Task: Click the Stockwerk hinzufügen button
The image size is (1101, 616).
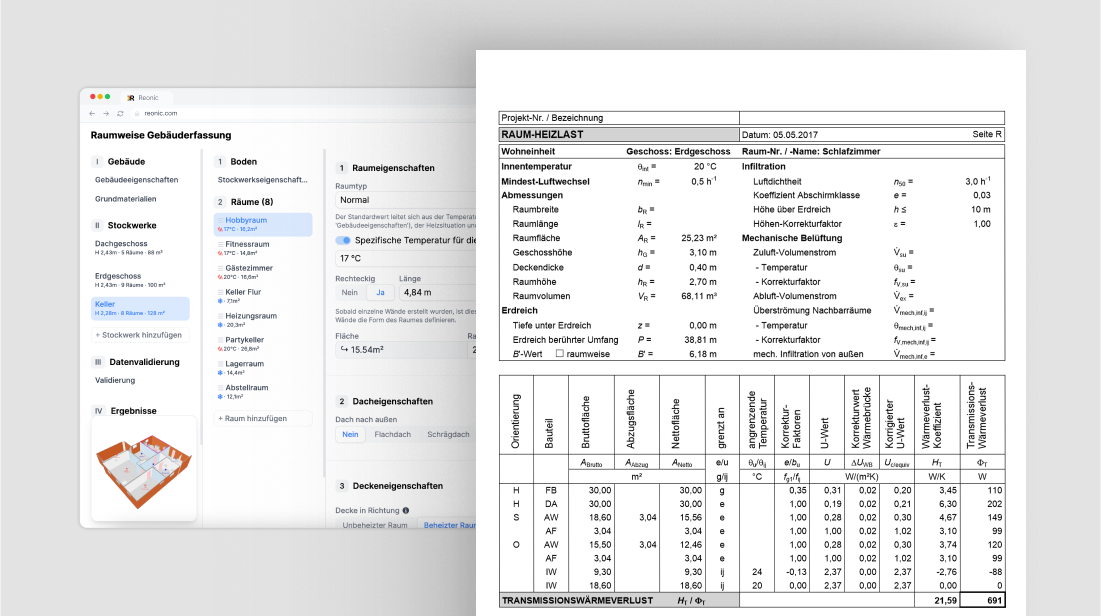Action: coord(140,335)
